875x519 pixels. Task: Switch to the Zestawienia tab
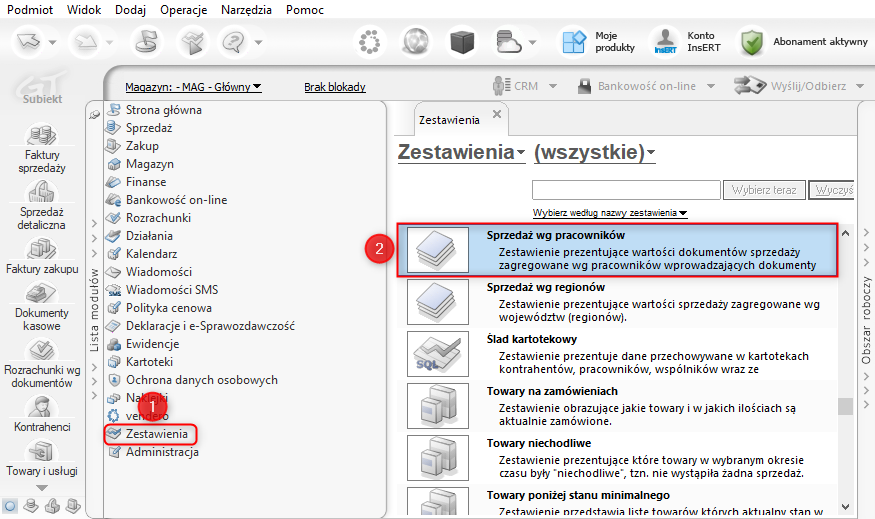[x=449, y=120]
